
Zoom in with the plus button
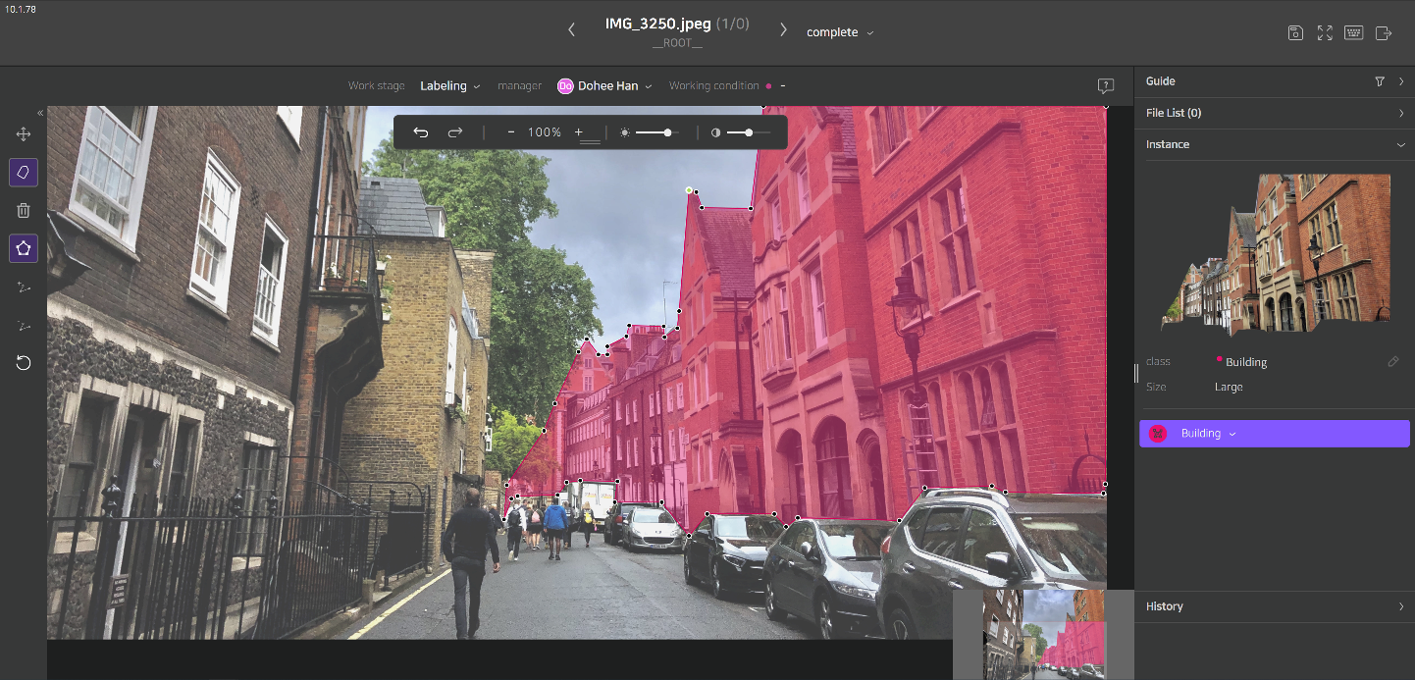[x=578, y=133]
